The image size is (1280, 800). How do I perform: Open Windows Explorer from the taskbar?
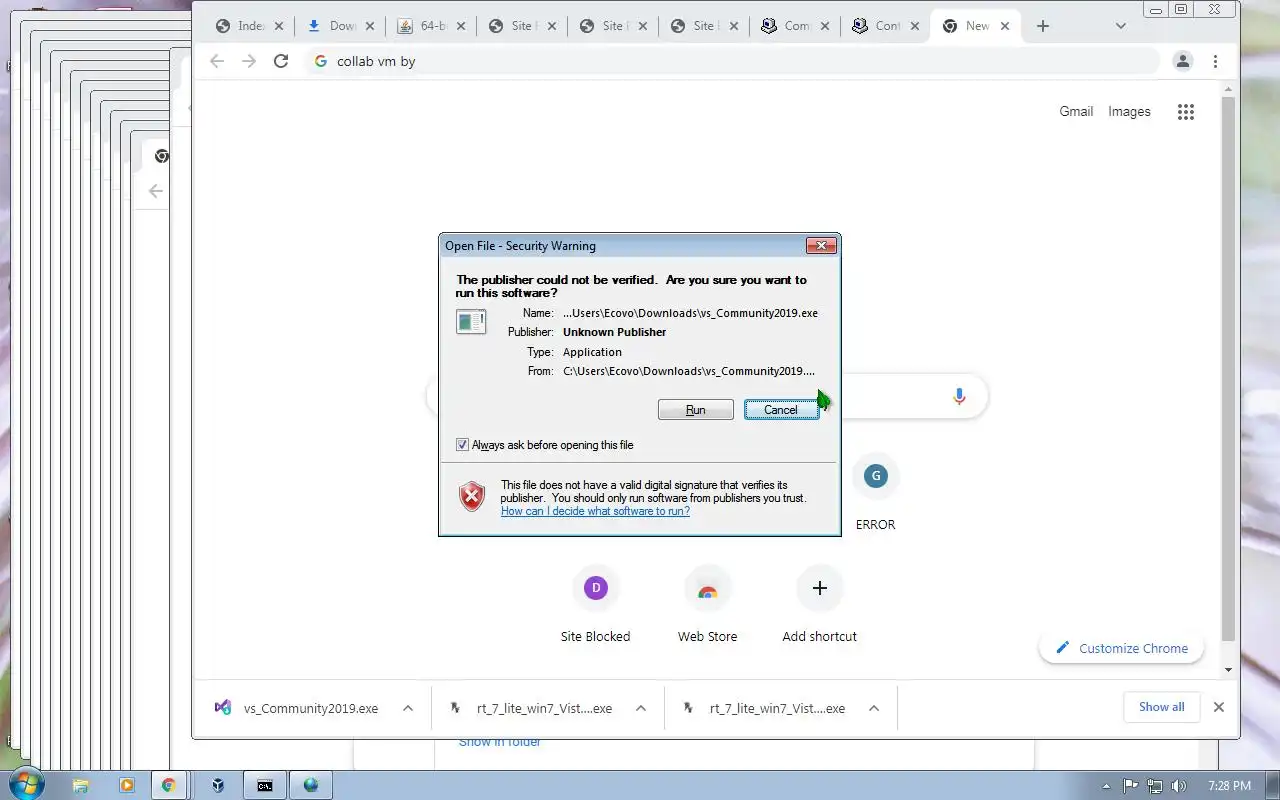pyautogui.click(x=81, y=785)
